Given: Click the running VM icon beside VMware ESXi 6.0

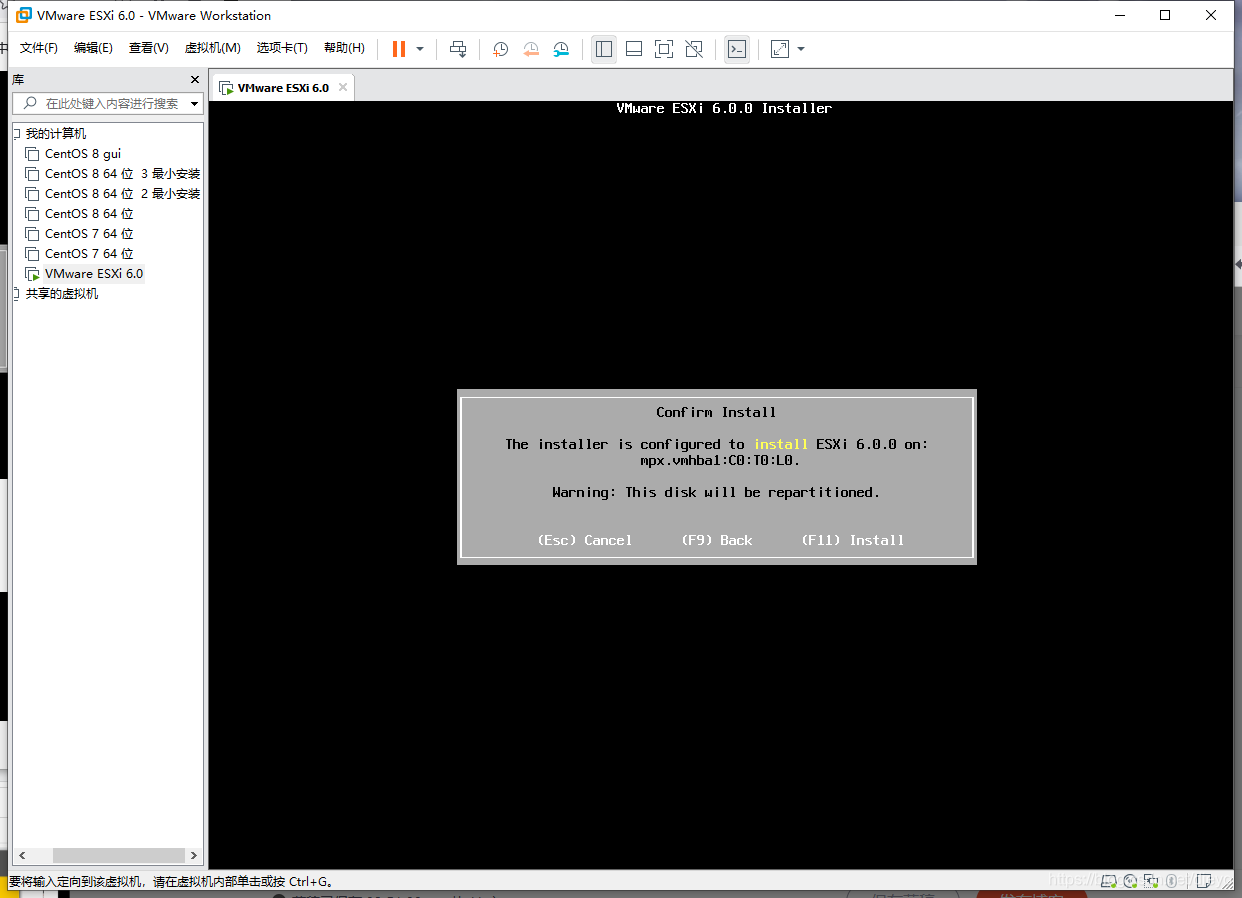Looking at the screenshot, I should coord(33,274).
